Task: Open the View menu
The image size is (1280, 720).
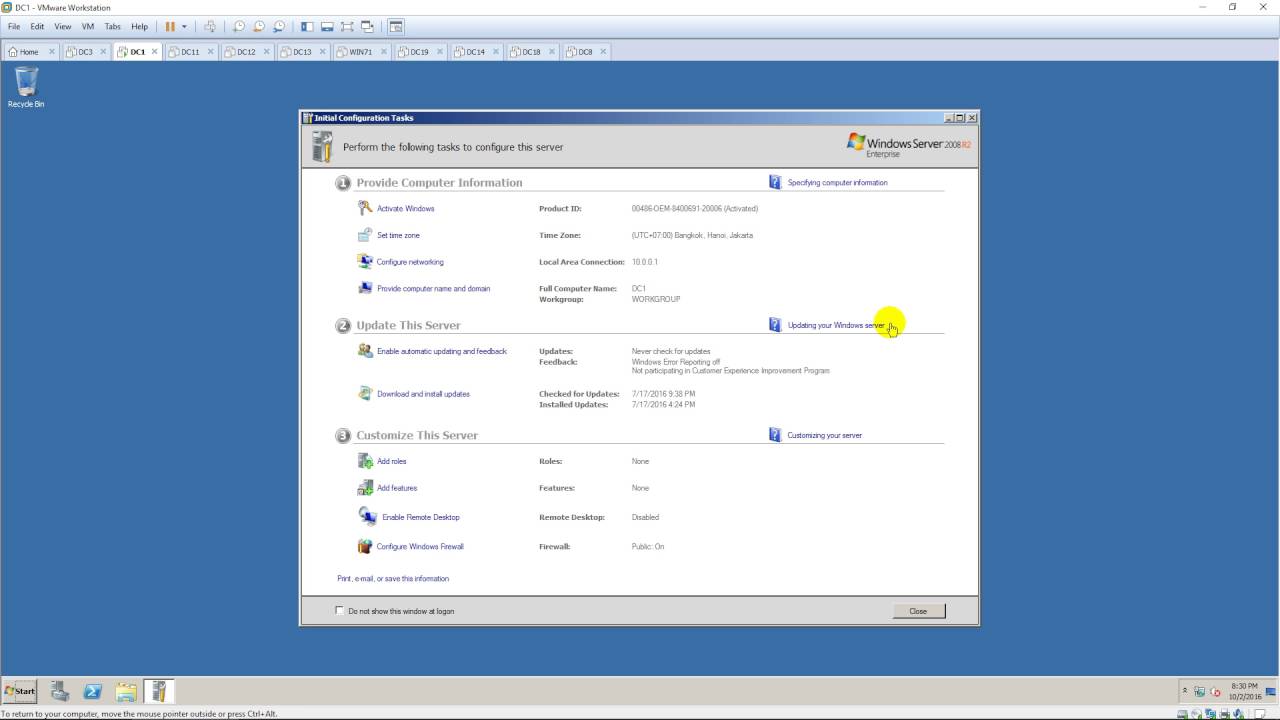Action: point(62,27)
